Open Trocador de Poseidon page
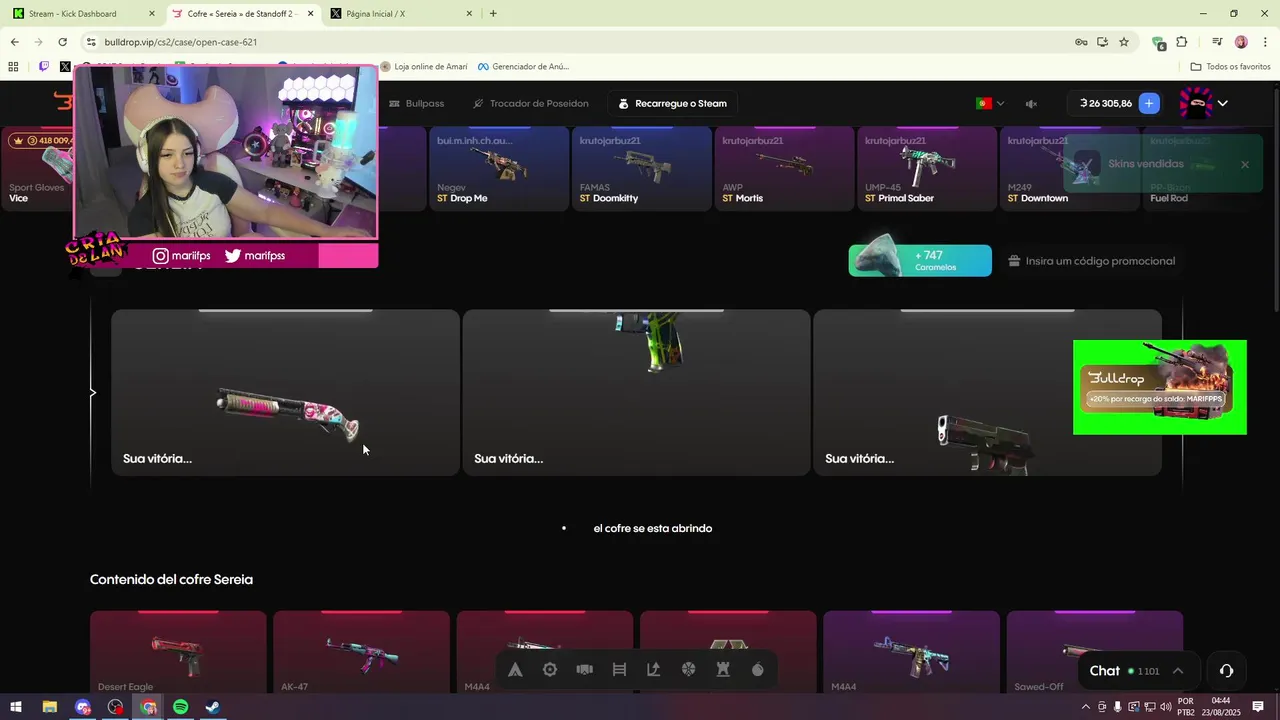The image size is (1280, 720). [x=530, y=103]
